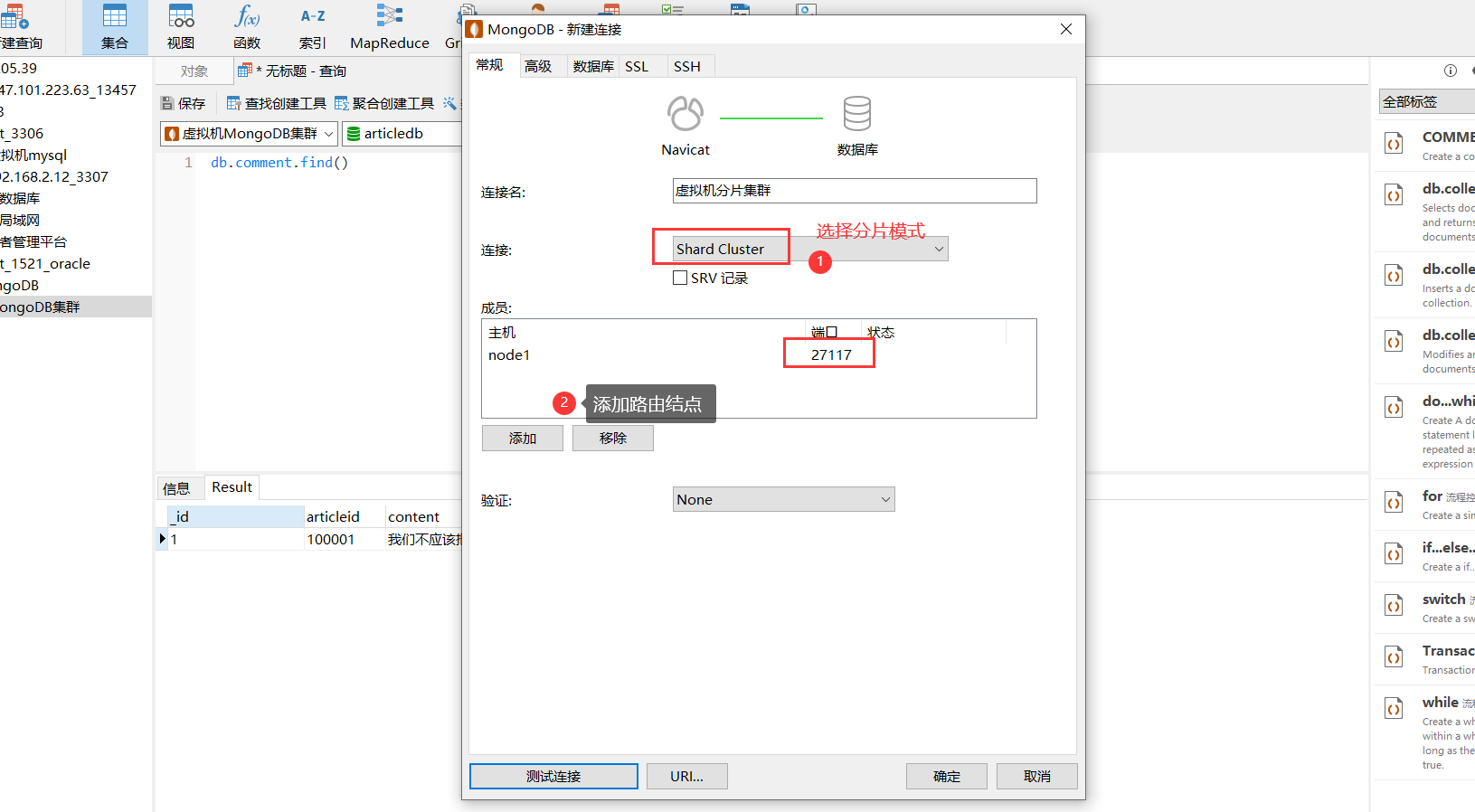Select the COMME snippet icon
The height and width of the screenshot is (812, 1475).
pyautogui.click(x=1395, y=144)
